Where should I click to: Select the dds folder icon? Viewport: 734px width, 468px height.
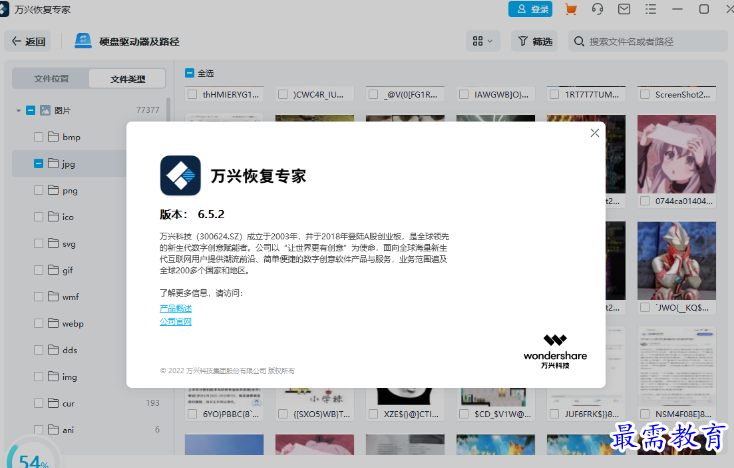pyautogui.click(x=53, y=350)
